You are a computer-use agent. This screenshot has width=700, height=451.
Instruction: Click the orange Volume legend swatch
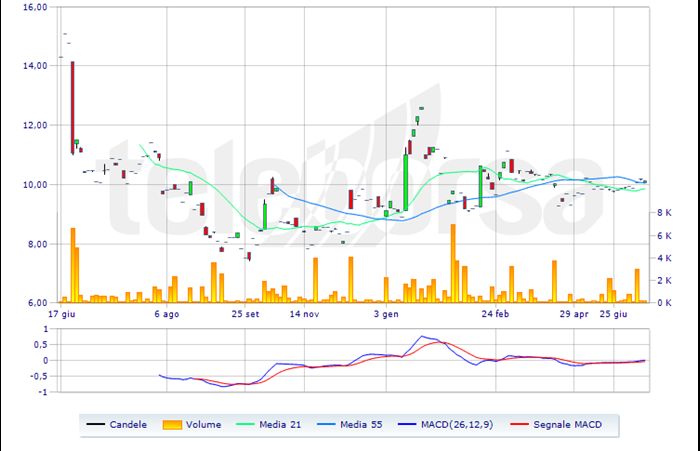click(x=172, y=425)
